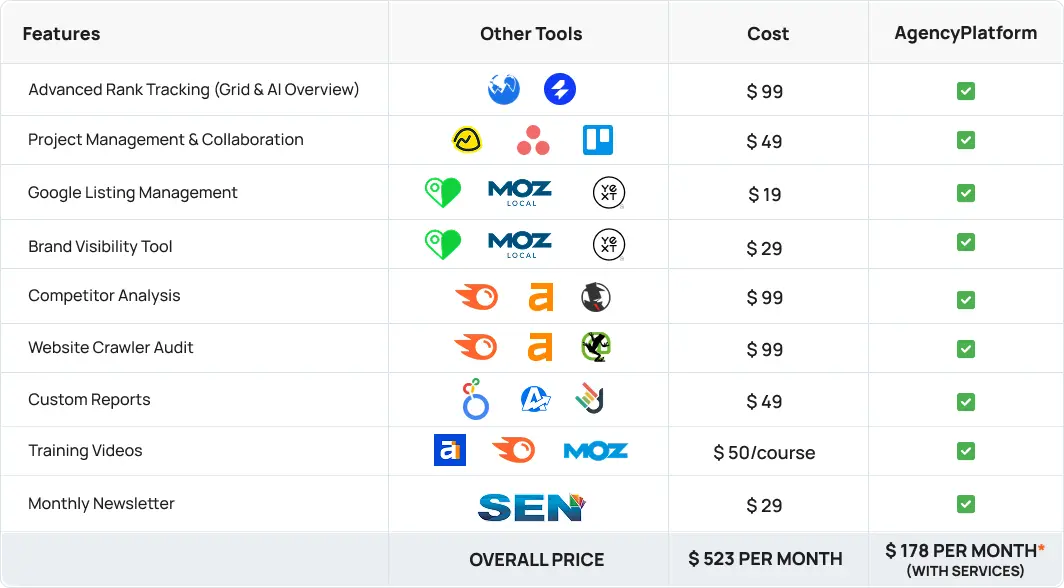This screenshot has height=588, width=1064.
Task: Click the SEN newsletter logo
Action: point(531,507)
